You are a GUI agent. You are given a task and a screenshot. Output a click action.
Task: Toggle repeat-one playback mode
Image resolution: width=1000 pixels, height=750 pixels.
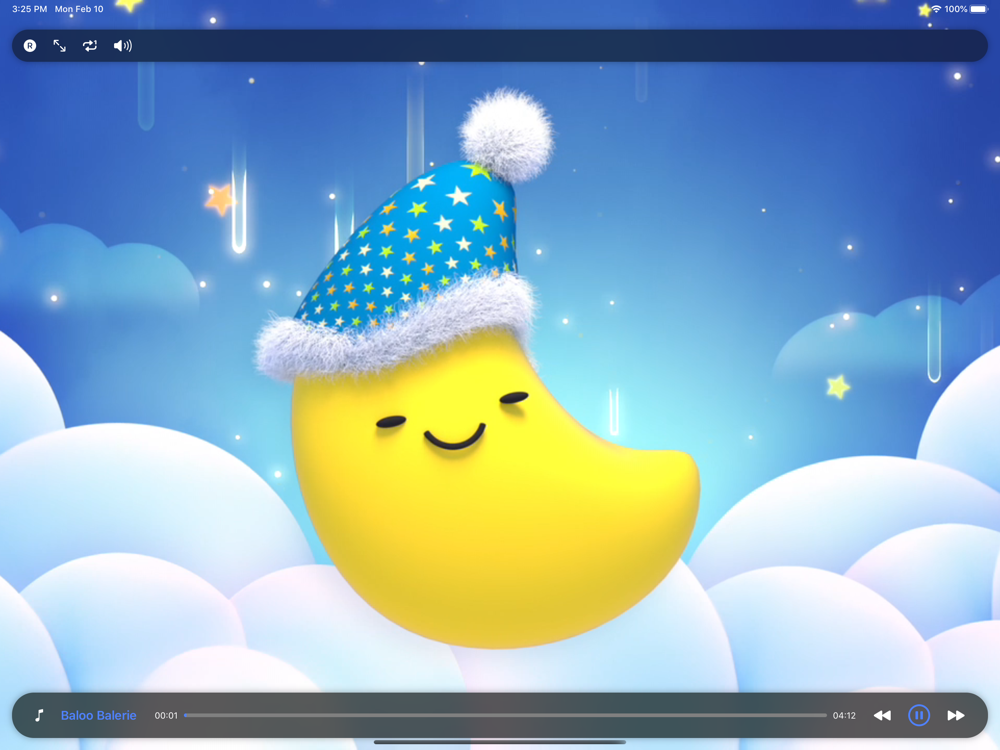[90, 46]
